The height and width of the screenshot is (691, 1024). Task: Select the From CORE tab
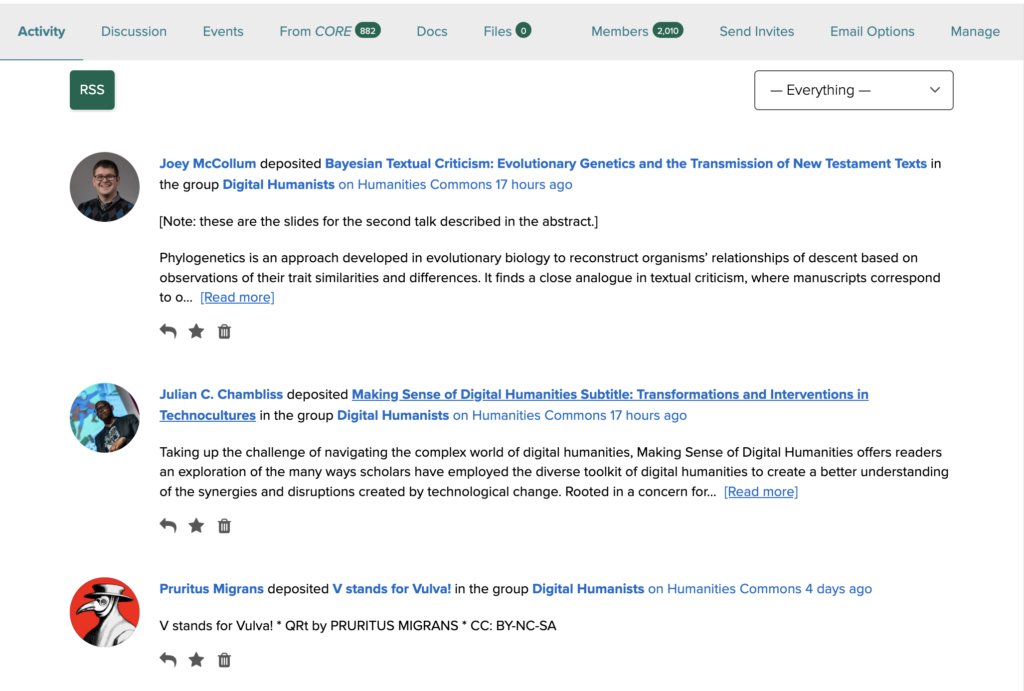click(329, 31)
